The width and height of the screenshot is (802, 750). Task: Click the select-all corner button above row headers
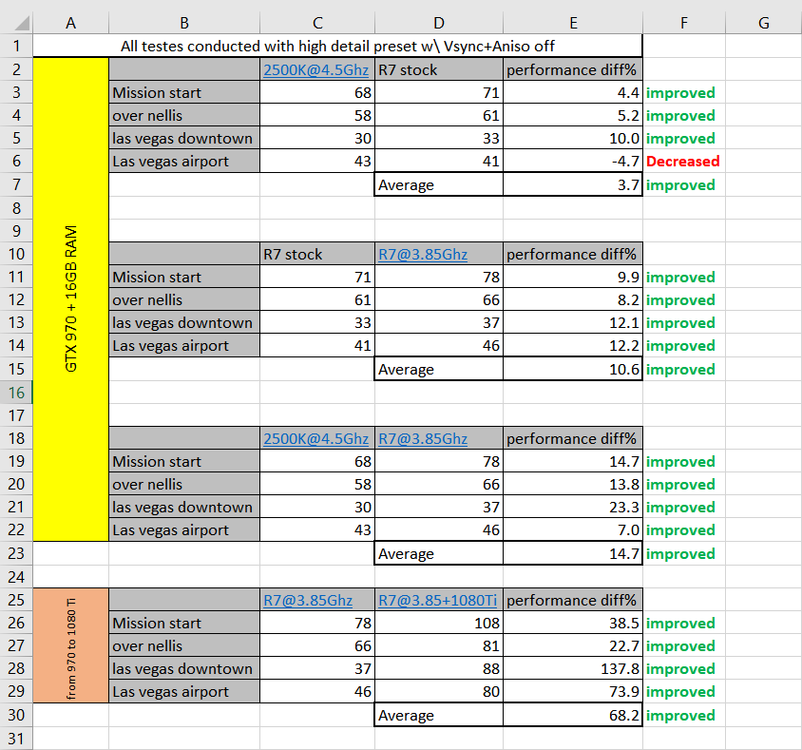18,21
